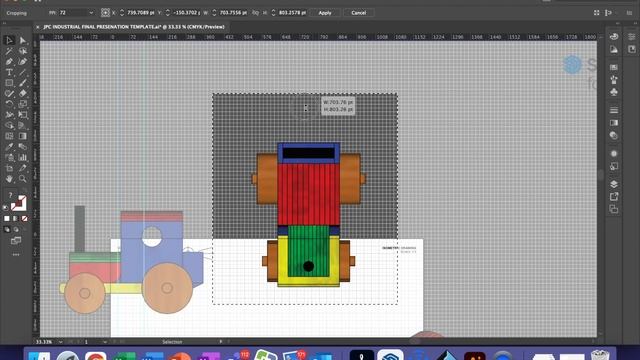Enable Draw Behind mode
This screenshot has width=640, height=360.
point(16,230)
